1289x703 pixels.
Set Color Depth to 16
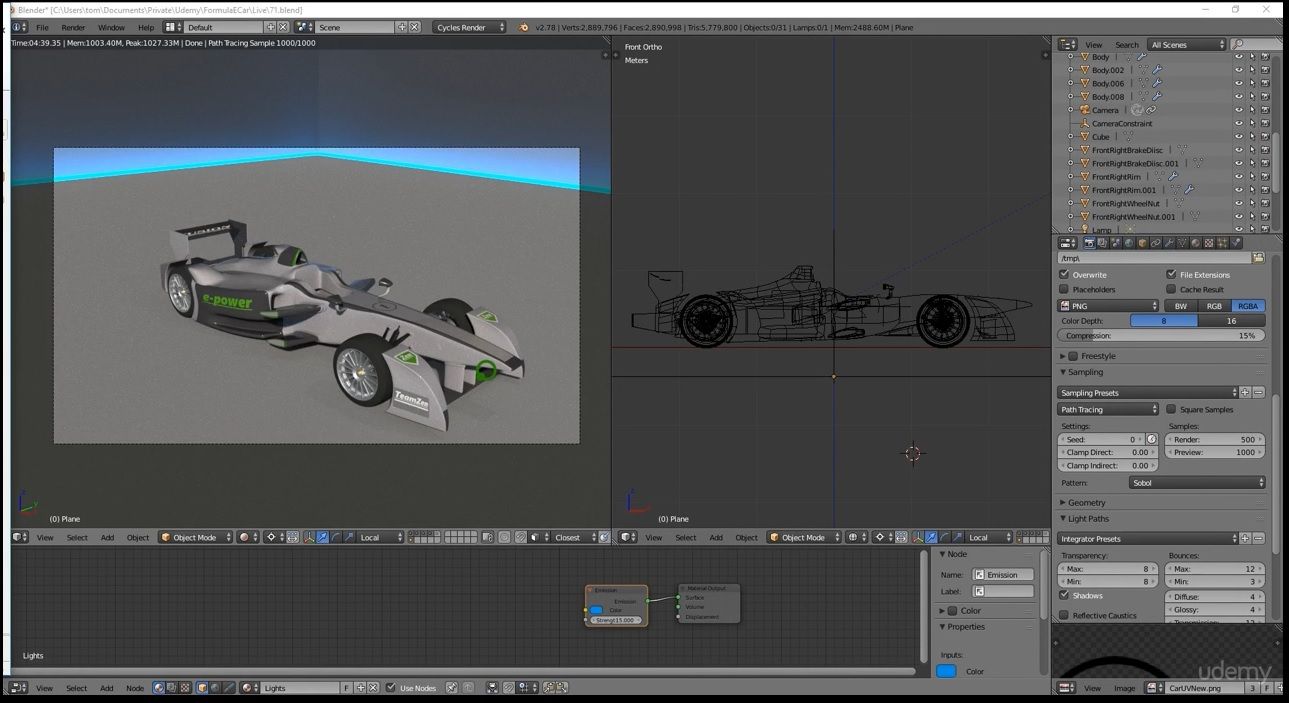pyautogui.click(x=1231, y=321)
